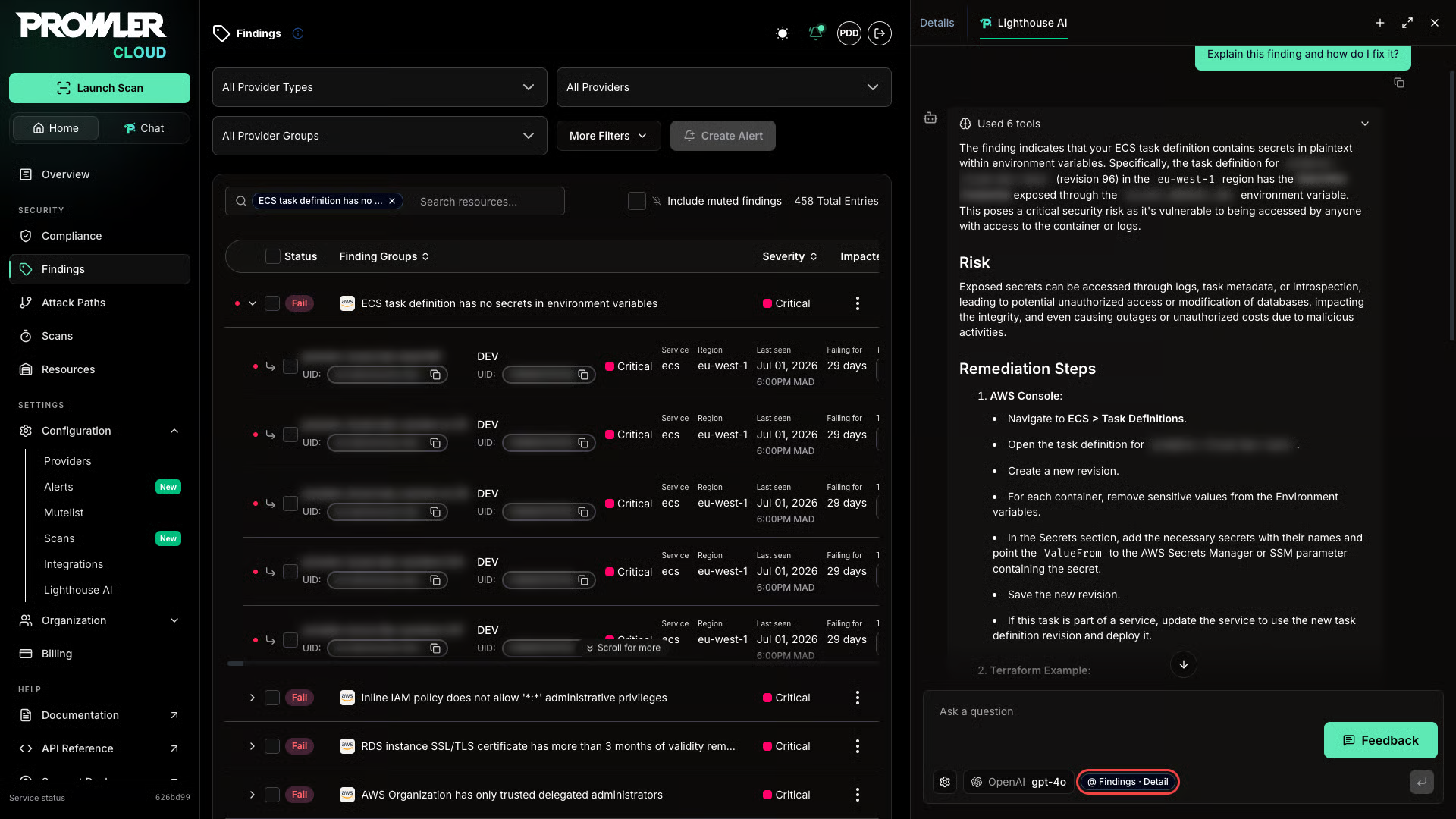Expand the AWS Organization finding row
Viewport: 1456px width, 819px height.
pos(253,795)
